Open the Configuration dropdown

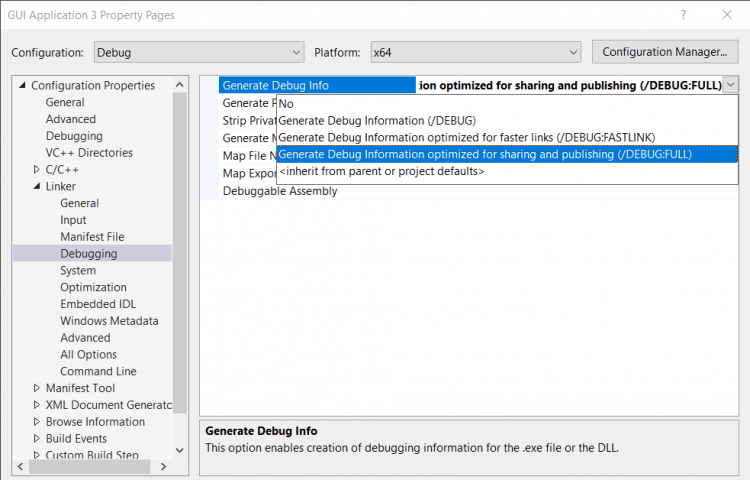(x=198, y=52)
